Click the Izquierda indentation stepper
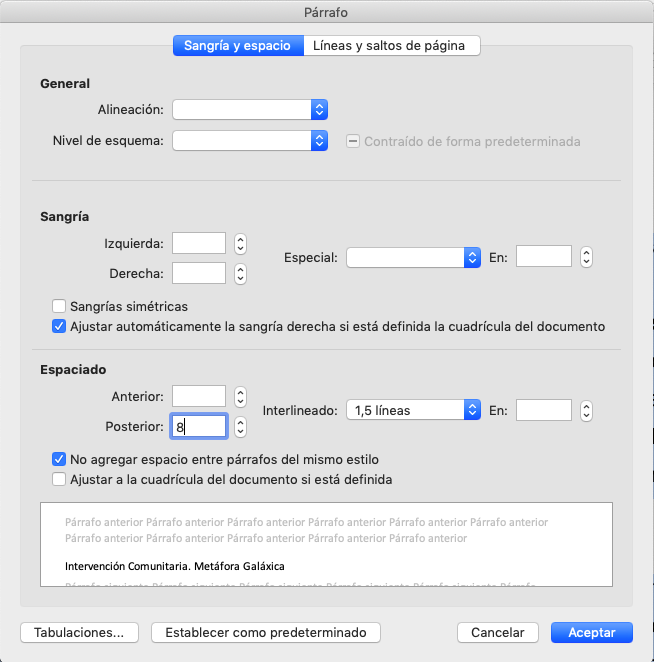The height and width of the screenshot is (662, 654). 240,243
